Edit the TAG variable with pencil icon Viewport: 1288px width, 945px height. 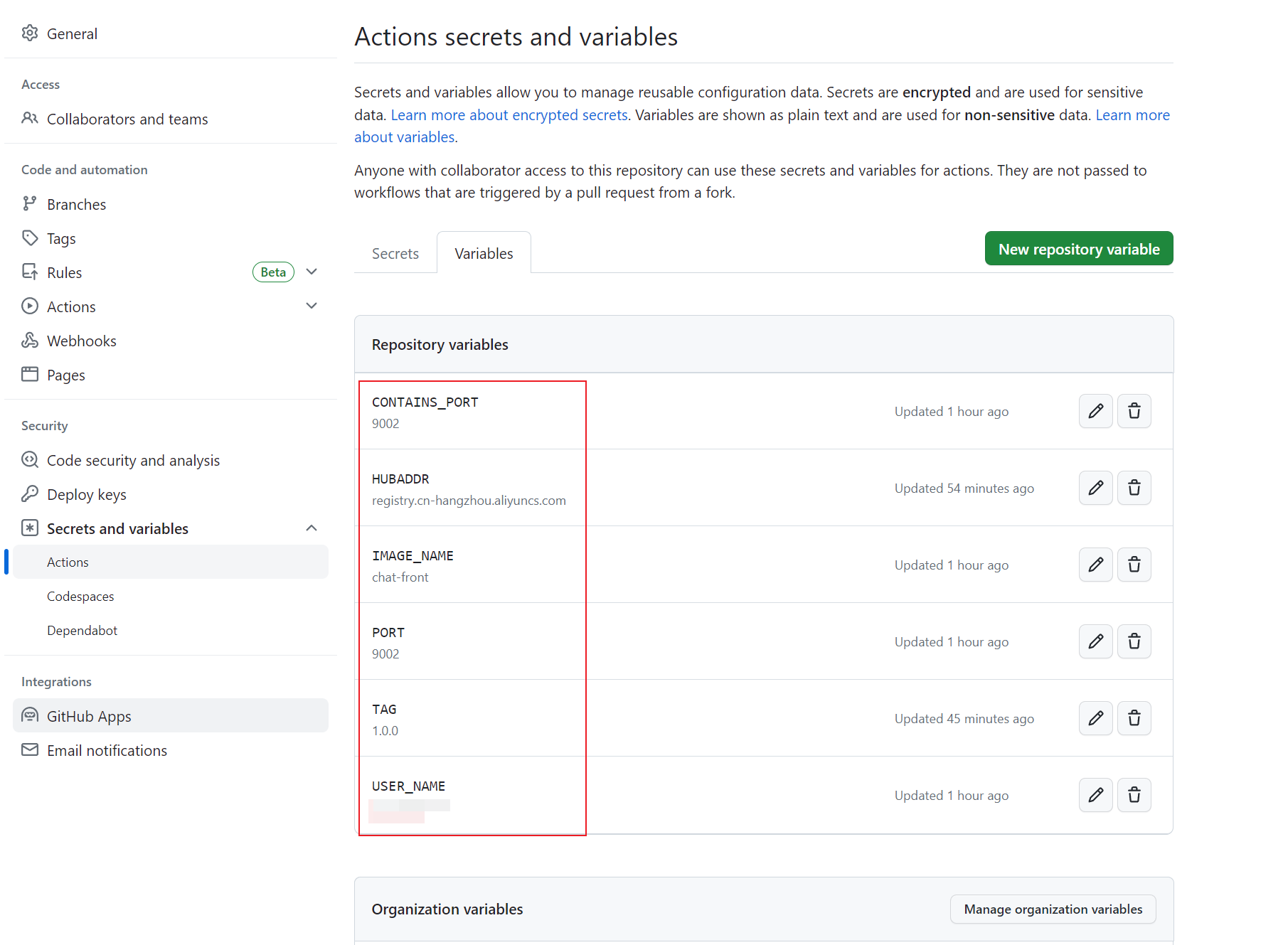1095,718
